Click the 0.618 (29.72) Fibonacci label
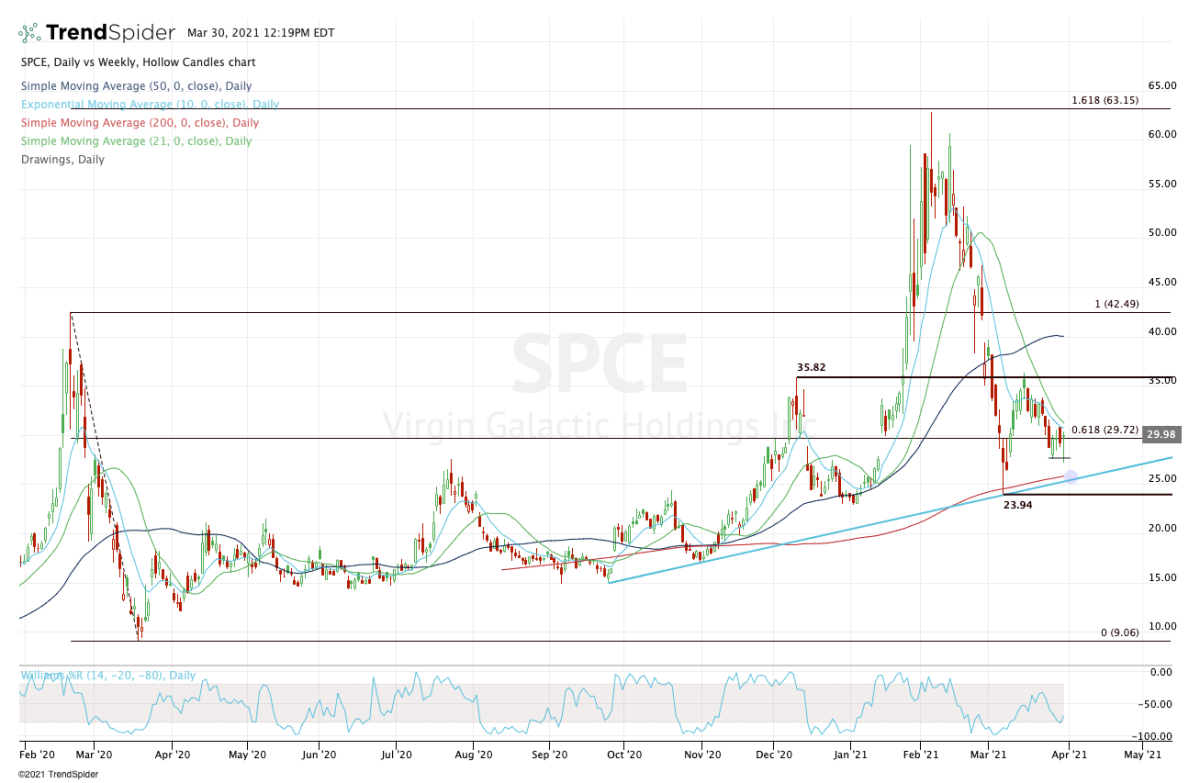Image resolution: width=1200 pixels, height=783 pixels. 1105,429
